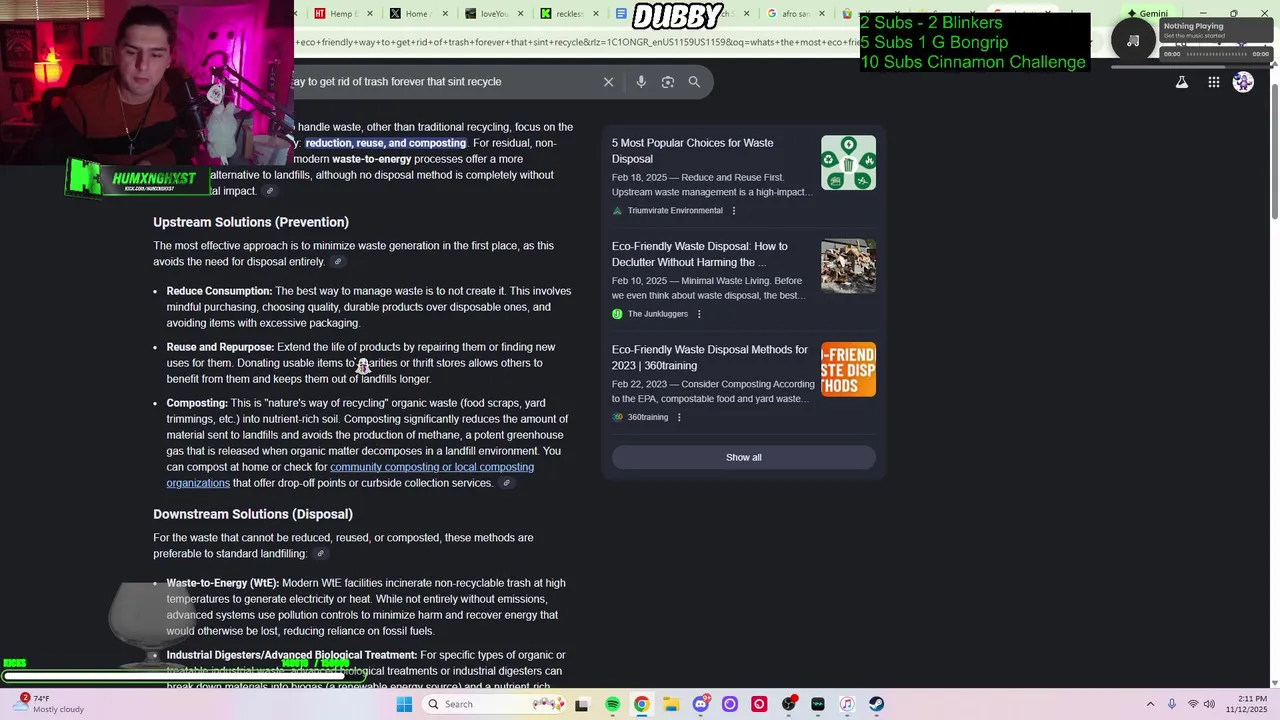
Task: Open 360training result thumbnail
Action: pyautogui.click(x=848, y=370)
